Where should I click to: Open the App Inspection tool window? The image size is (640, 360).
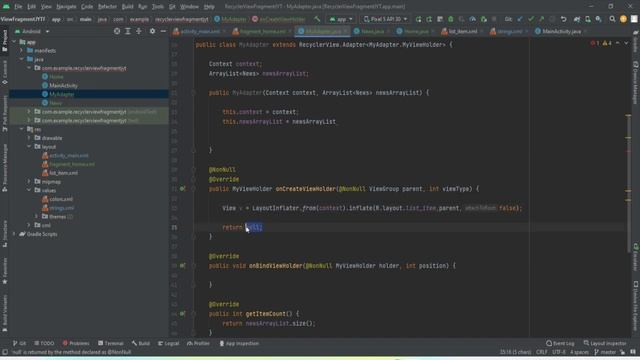tap(239, 343)
